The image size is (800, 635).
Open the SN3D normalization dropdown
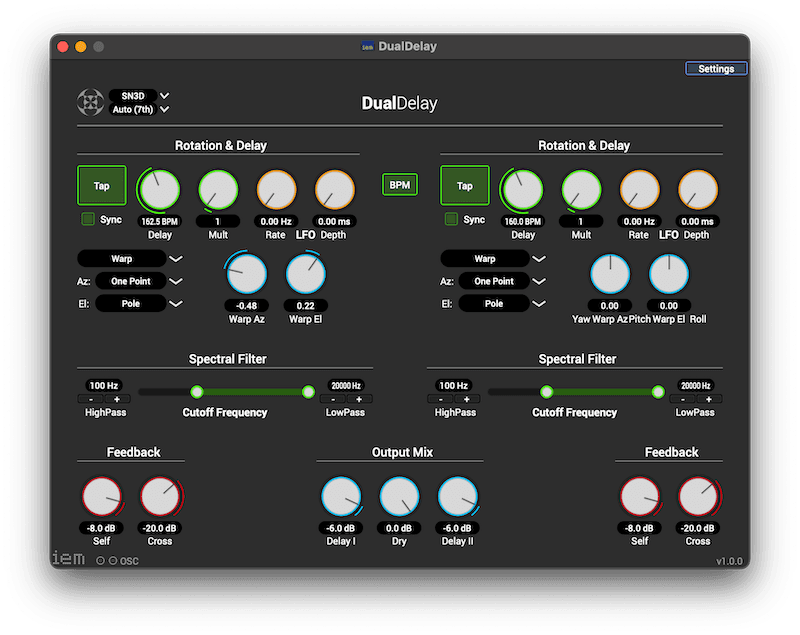coord(139,95)
